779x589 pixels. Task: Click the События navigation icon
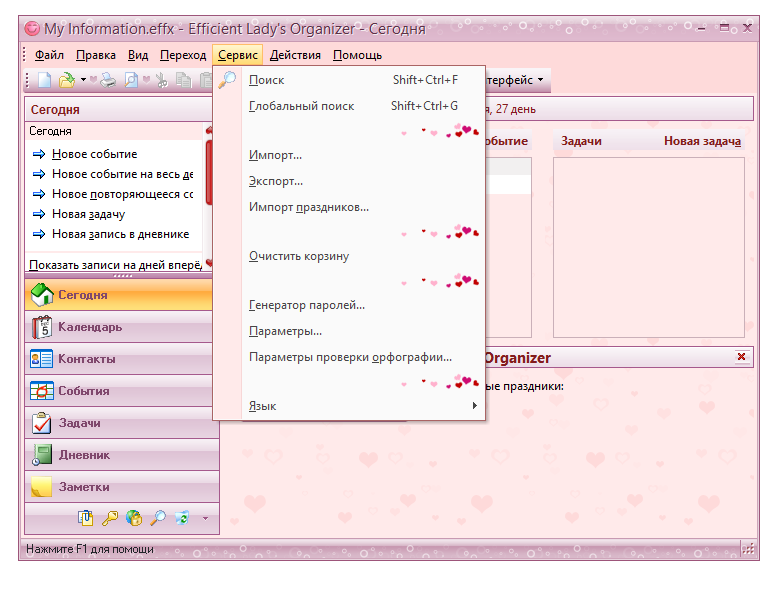pyautogui.click(x=42, y=391)
